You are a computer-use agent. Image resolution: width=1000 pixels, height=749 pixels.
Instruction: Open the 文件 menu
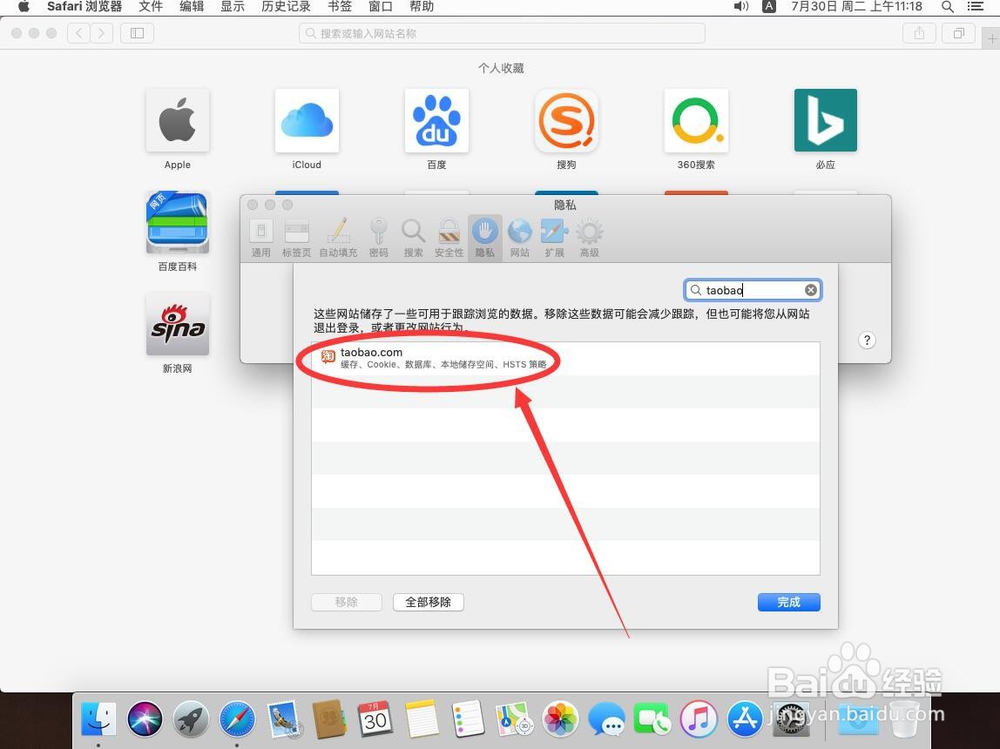151,7
